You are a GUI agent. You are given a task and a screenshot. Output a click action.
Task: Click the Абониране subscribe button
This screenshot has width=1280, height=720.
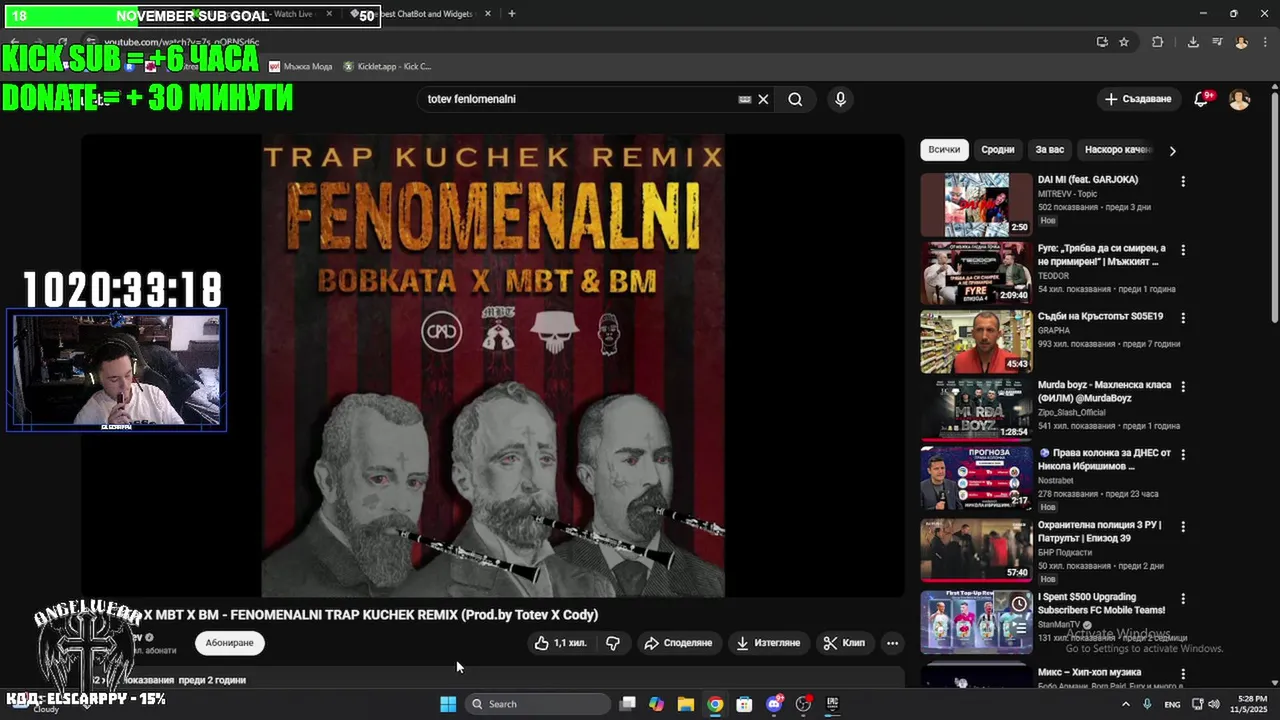[x=230, y=643]
